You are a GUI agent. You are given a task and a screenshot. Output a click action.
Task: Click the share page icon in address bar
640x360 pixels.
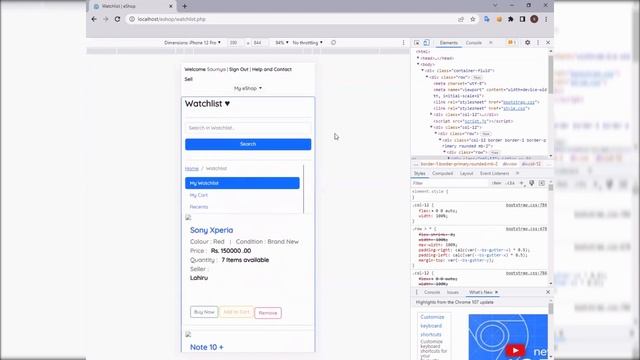tap(461, 19)
